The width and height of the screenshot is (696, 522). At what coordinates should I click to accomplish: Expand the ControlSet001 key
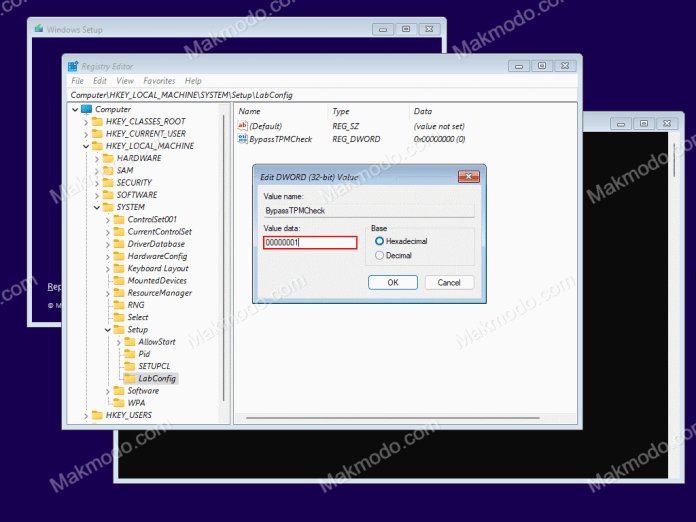coord(108,220)
